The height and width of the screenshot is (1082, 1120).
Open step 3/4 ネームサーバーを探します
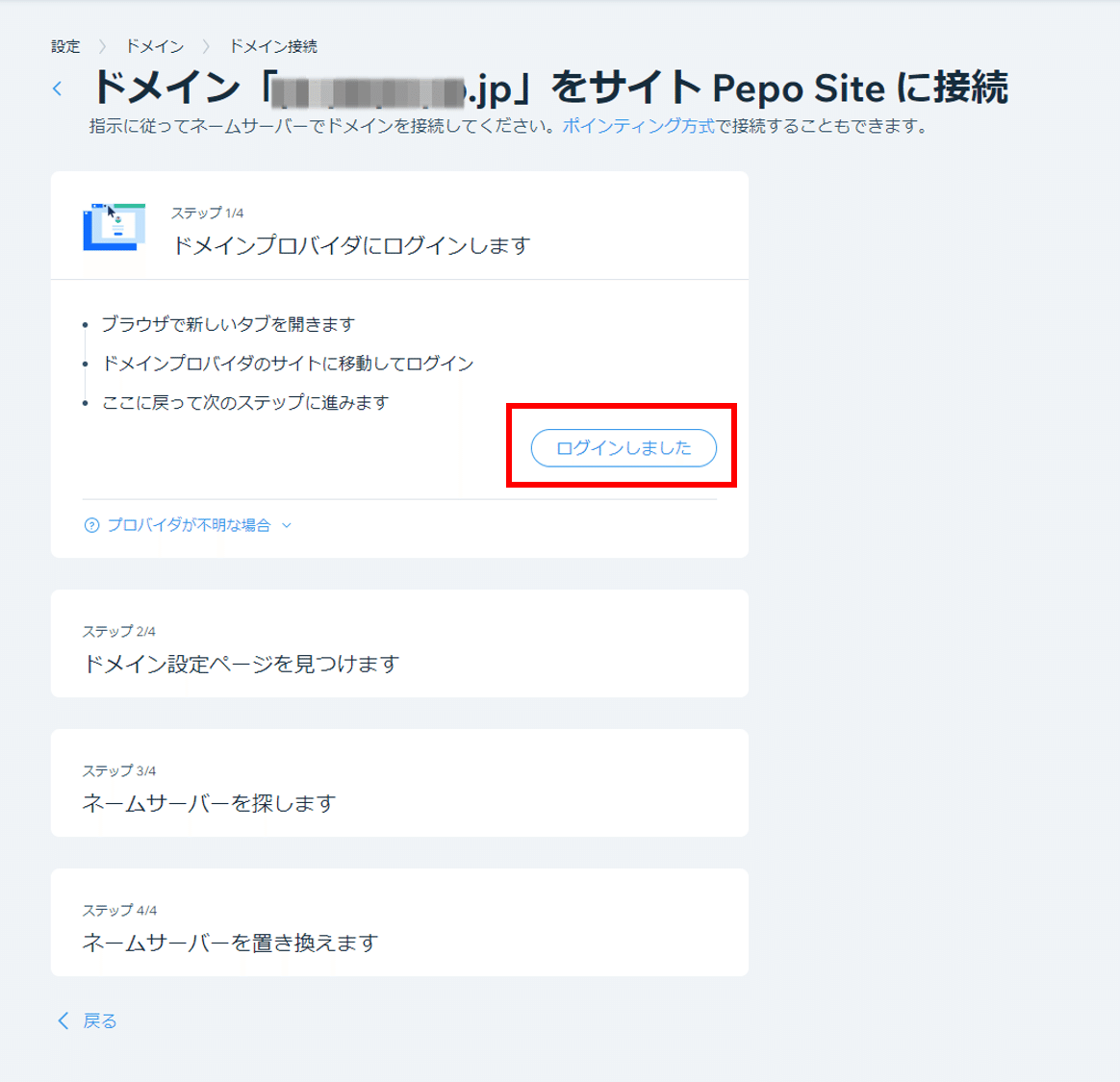click(399, 783)
